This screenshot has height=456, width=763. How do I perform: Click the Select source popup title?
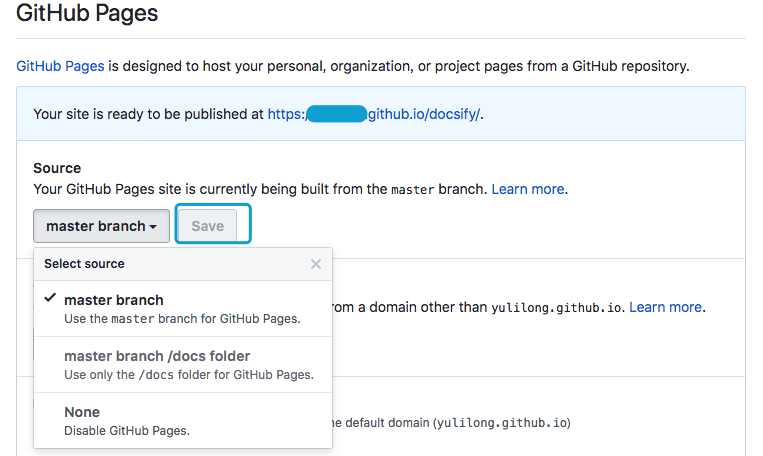pyautogui.click(x=84, y=264)
